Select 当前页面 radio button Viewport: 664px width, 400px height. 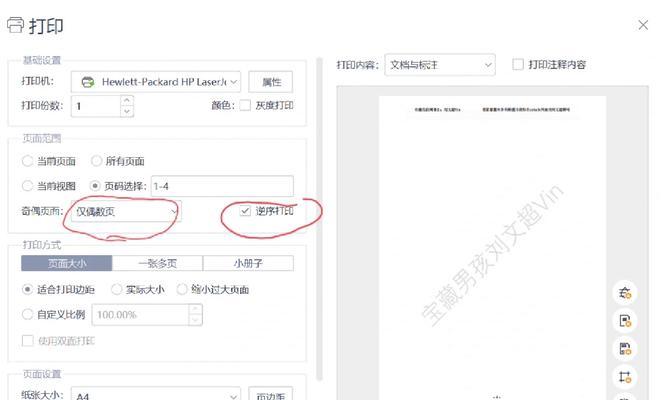(x=27, y=161)
